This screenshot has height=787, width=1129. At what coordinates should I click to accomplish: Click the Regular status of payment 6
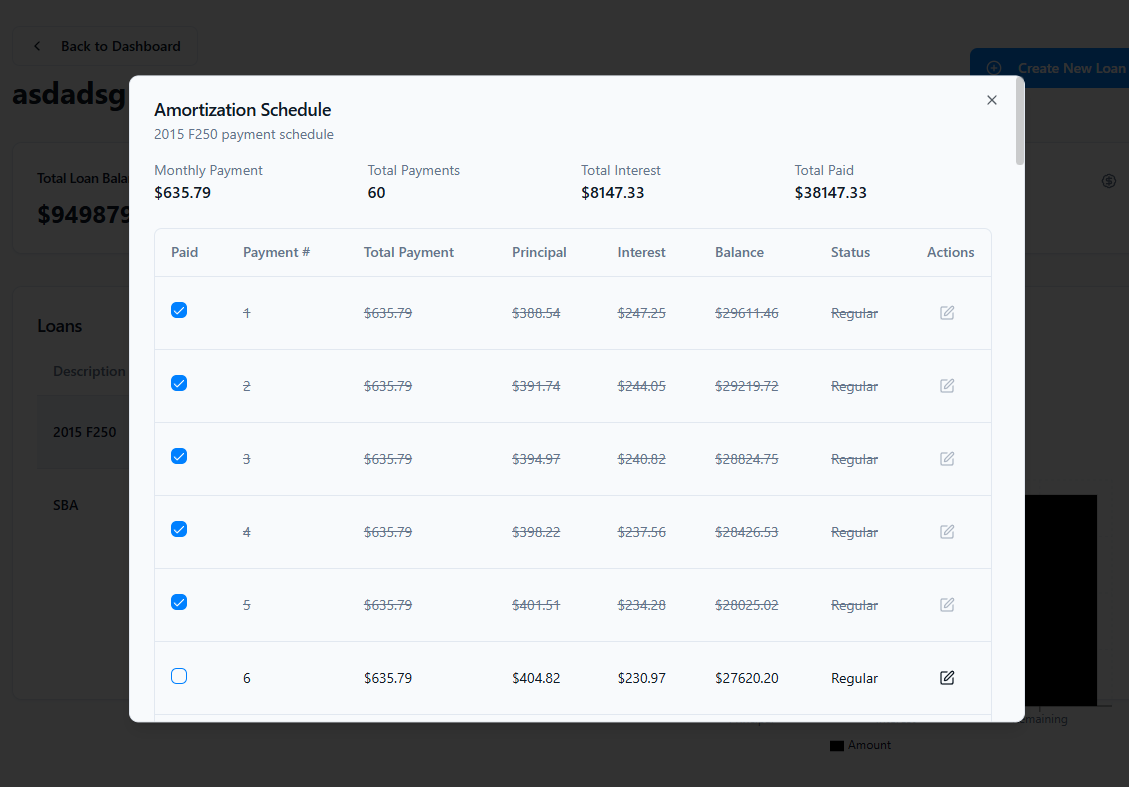point(855,678)
